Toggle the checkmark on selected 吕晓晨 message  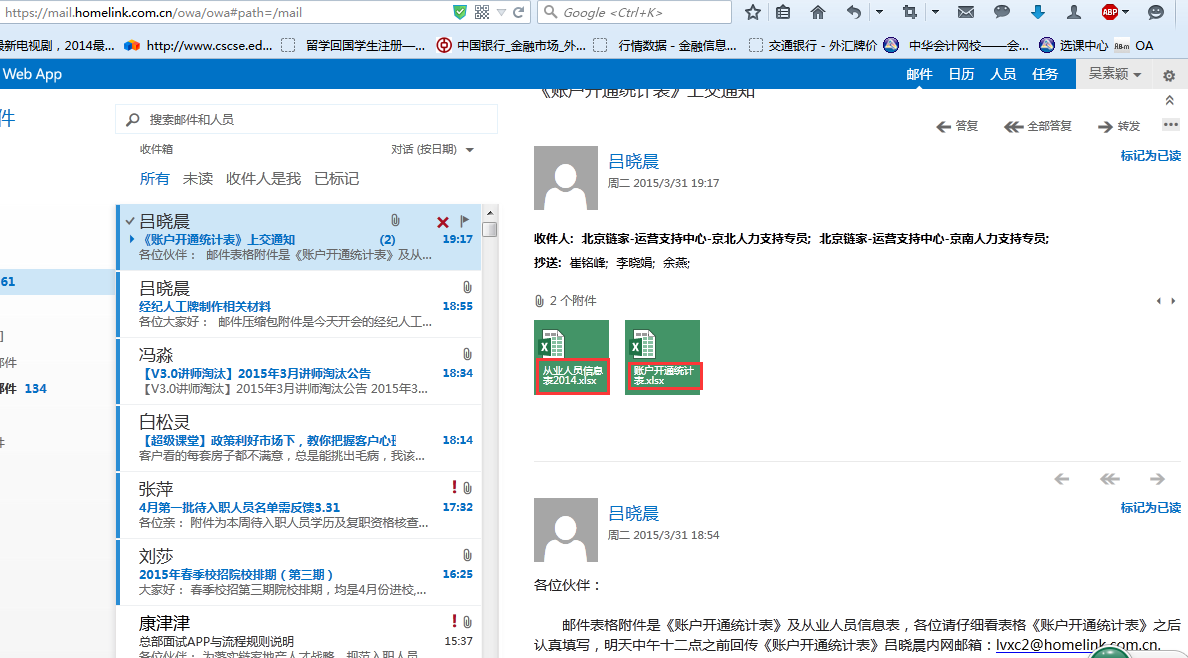click(x=130, y=221)
